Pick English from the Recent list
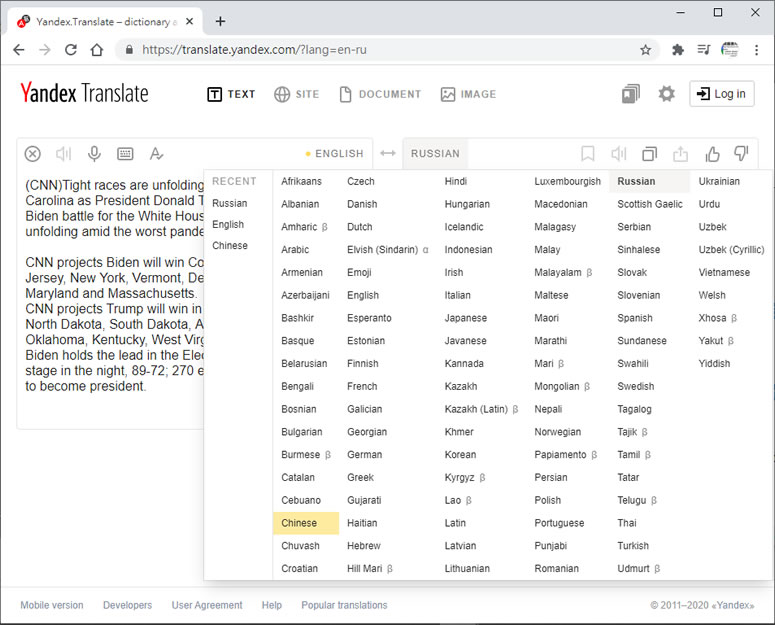 click(228, 224)
